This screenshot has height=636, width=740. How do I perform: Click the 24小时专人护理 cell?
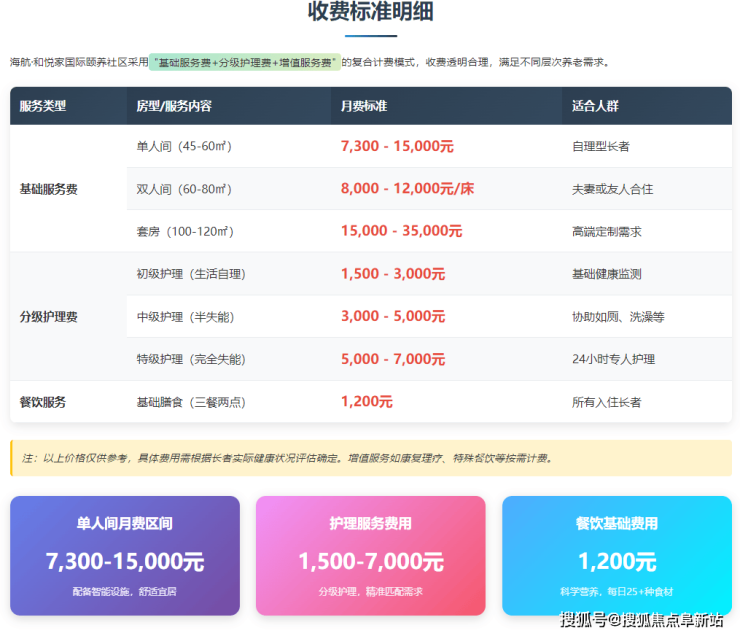(613, 359)
